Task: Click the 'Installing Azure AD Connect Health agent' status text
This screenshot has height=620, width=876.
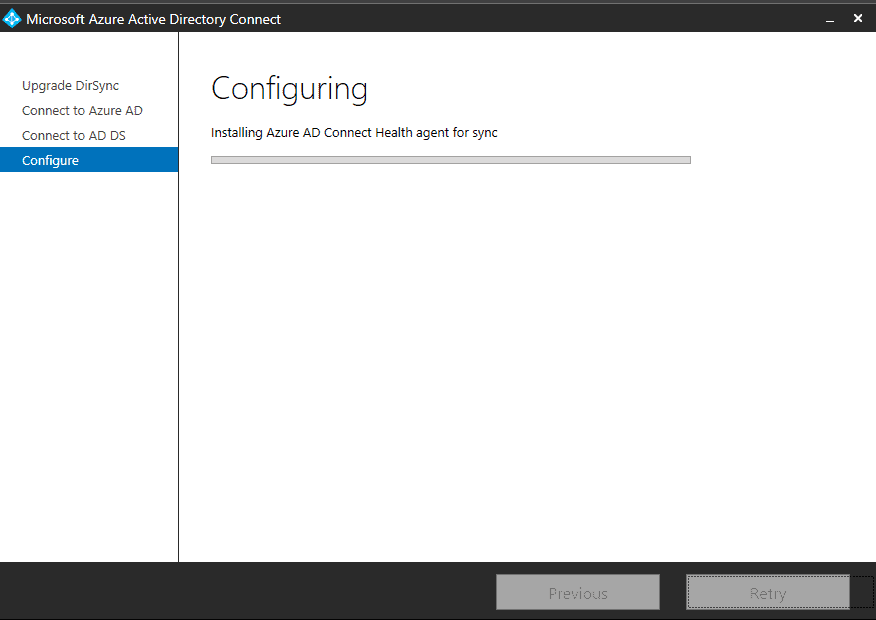Action: point(354,133)
